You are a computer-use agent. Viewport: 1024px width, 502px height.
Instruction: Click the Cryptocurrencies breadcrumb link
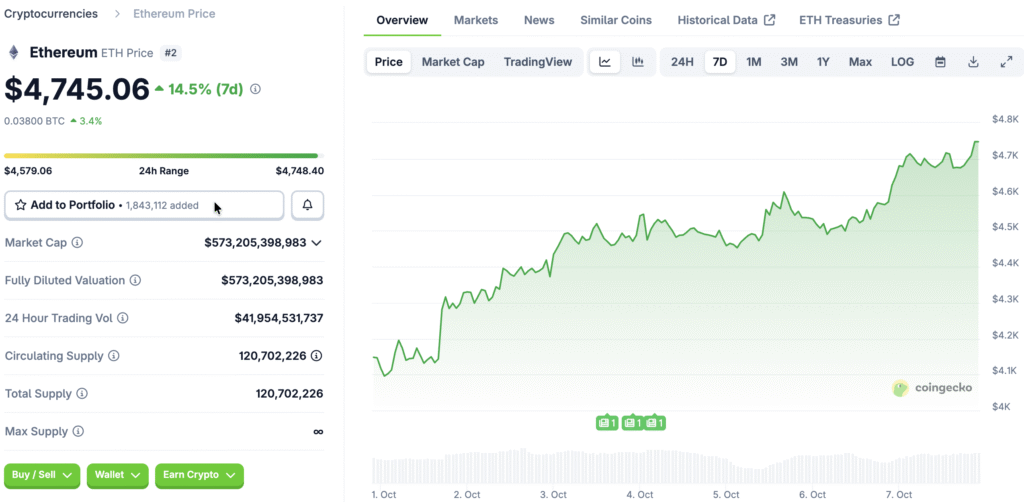(51, 14)
